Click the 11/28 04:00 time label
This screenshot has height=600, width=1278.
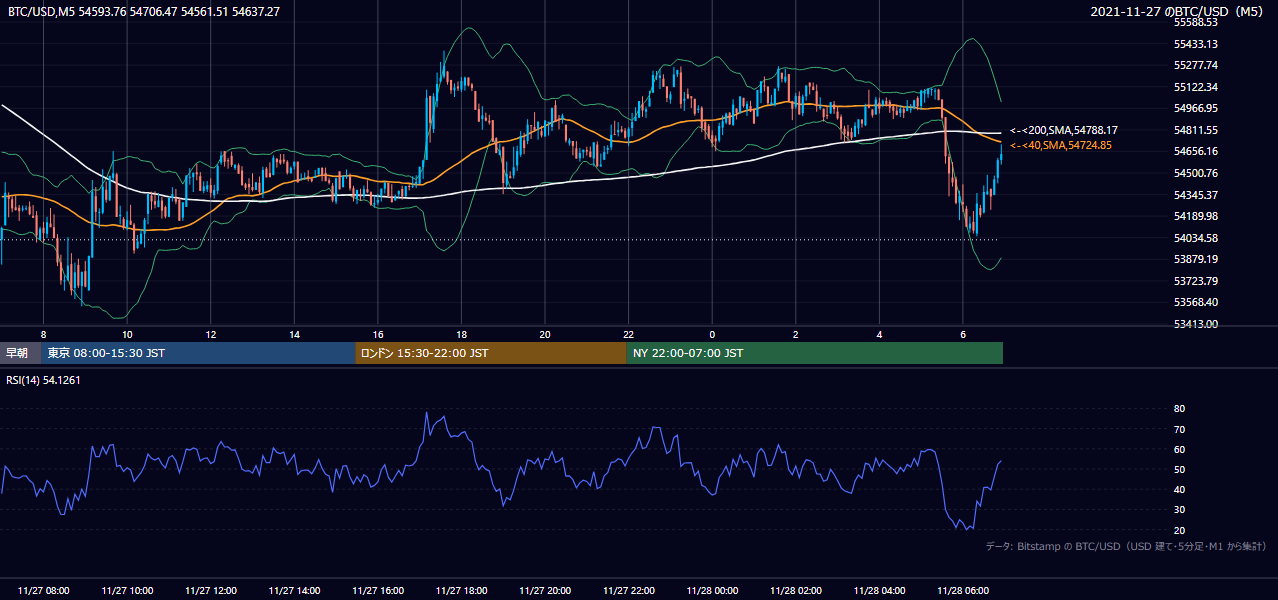coord(879,591)
